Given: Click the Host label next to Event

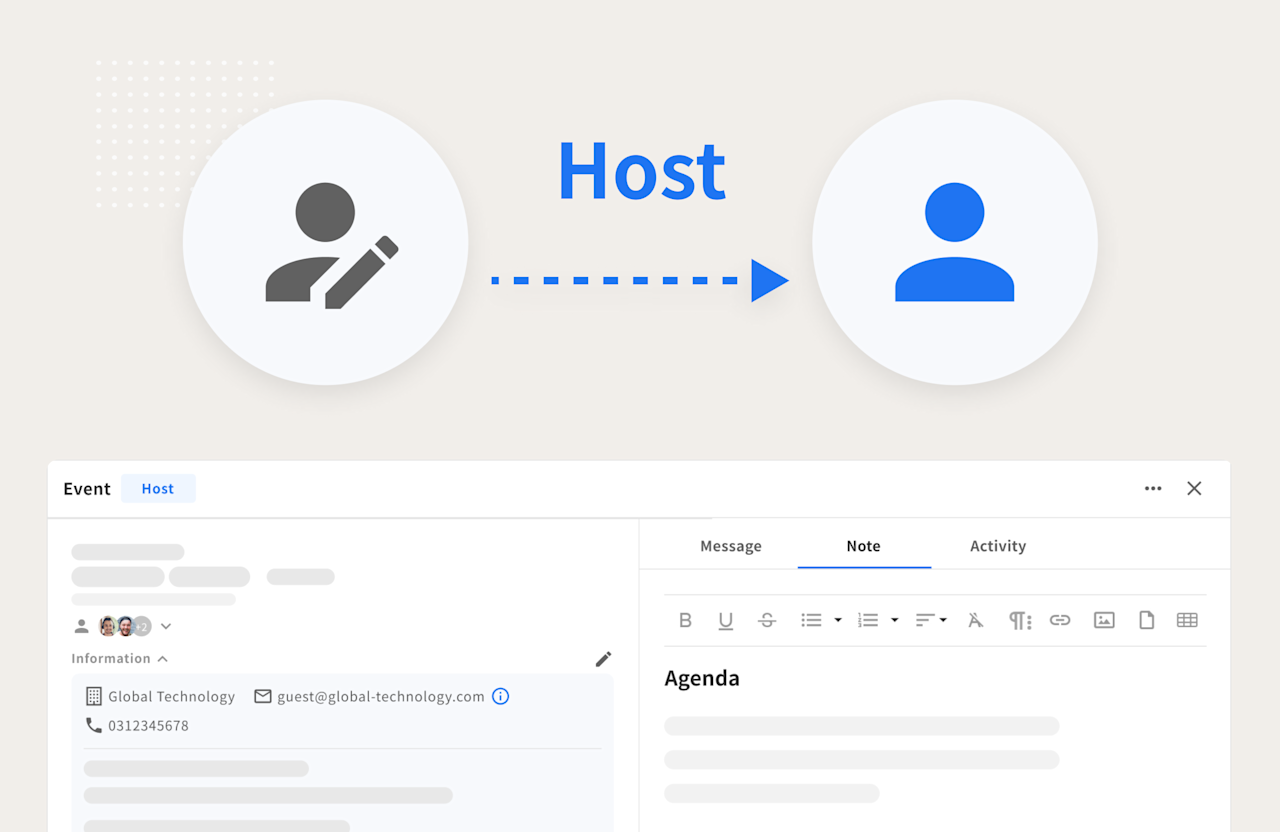Looking at the screenshot, I should click(x=158, y=488).
